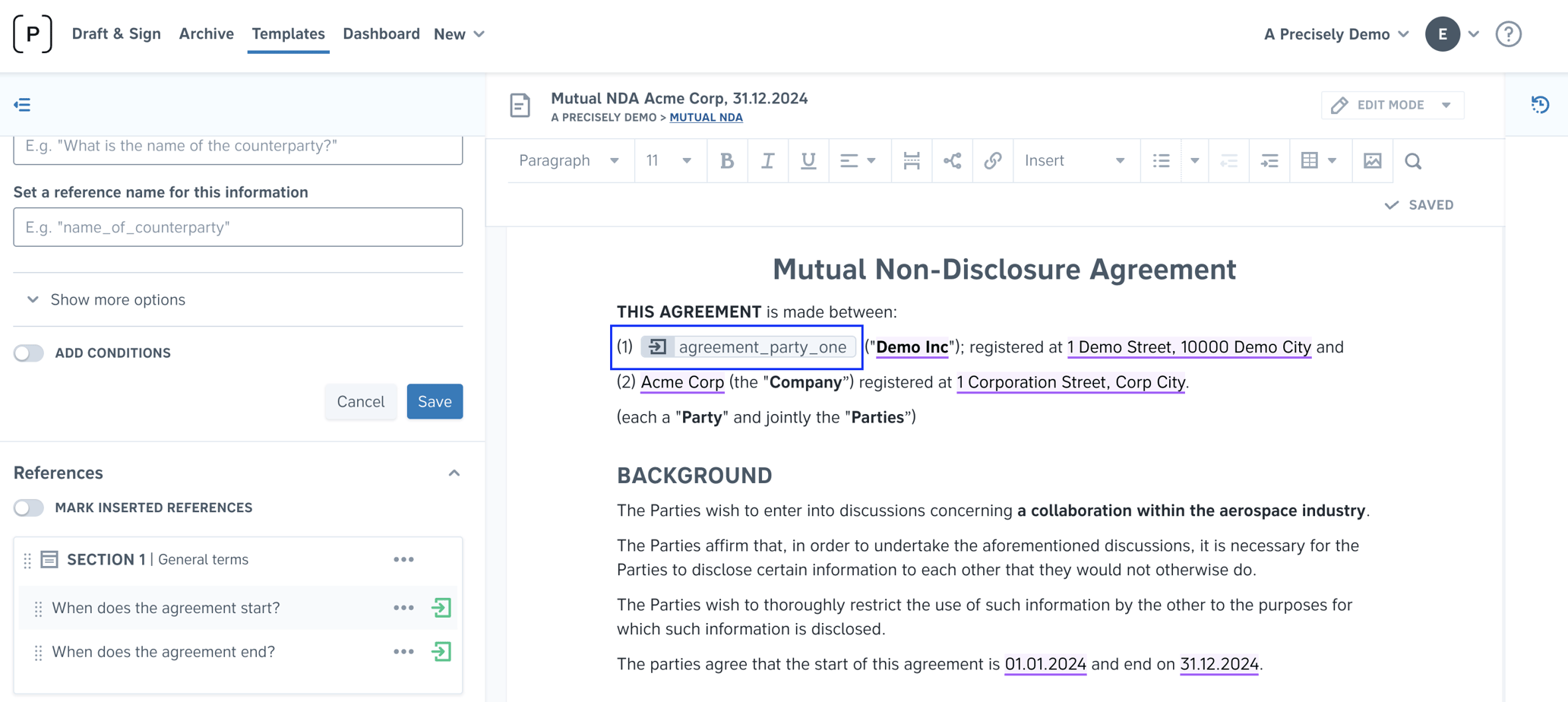Viewport: 1568px width, 702px height.
Task: Apply bulleted list formatting
Action: [x=1161, y=161]
